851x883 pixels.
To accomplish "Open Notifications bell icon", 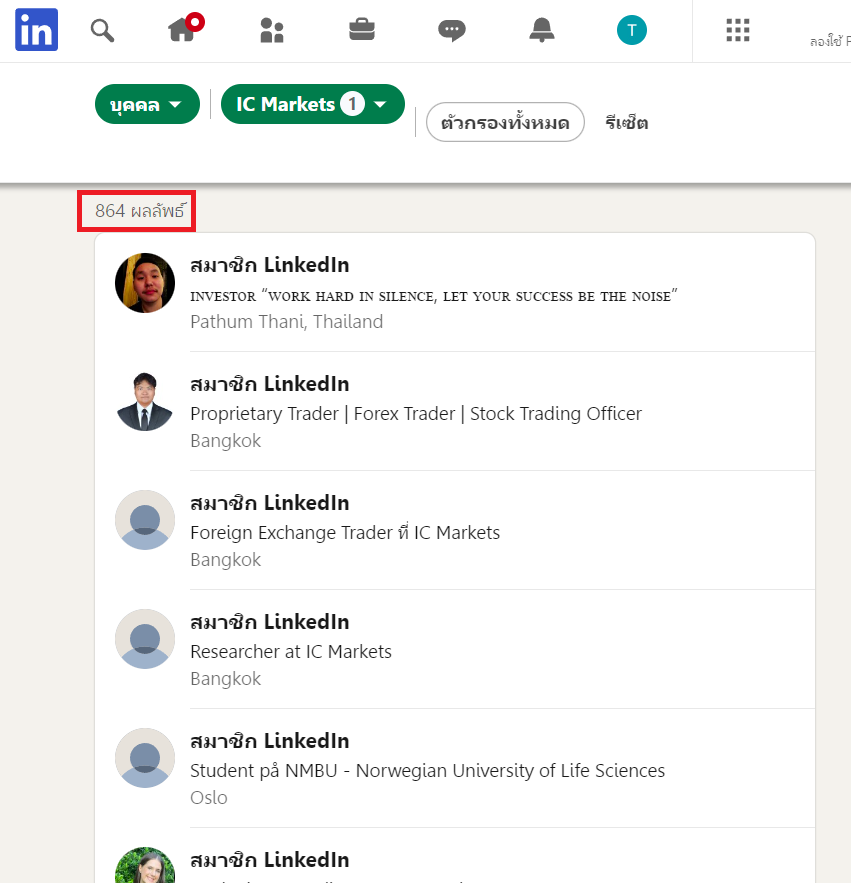I will [x=542, y=31].
